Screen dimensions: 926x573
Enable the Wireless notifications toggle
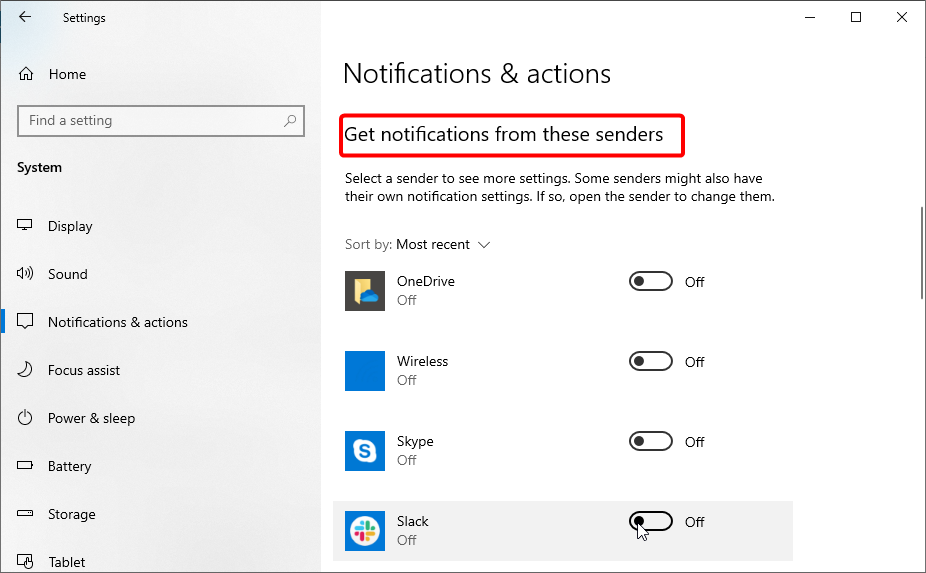click(x=651, y=361)
